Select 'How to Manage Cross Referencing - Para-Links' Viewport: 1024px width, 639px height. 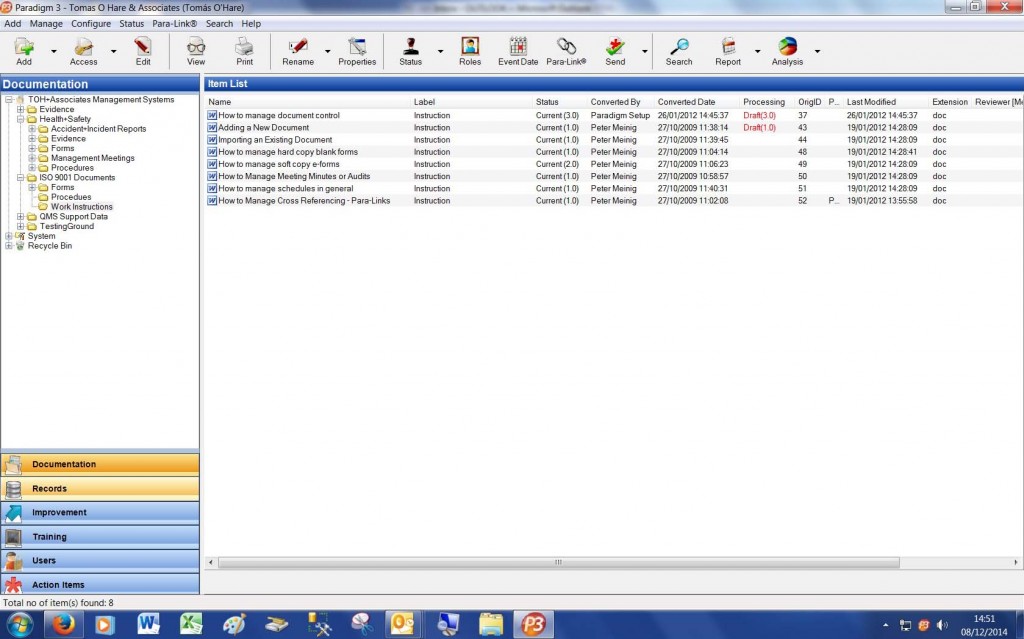pos(614,201)
